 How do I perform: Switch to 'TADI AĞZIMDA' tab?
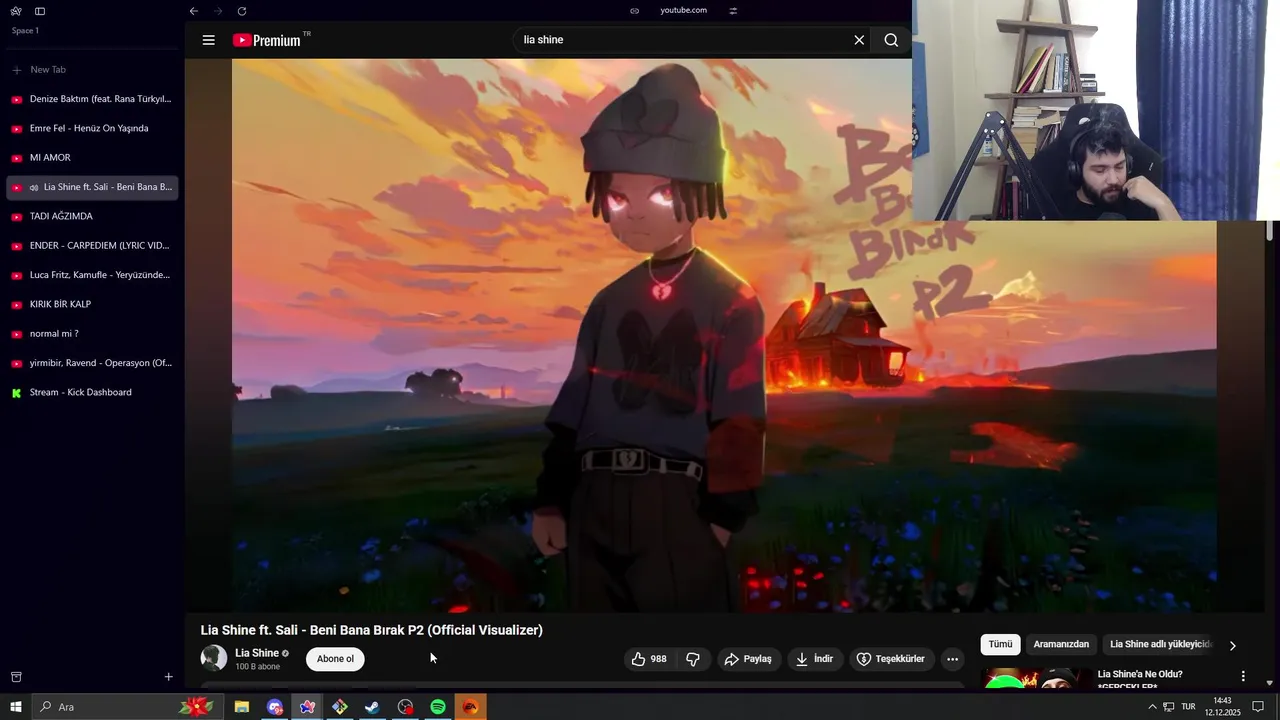tap(92, 216)
